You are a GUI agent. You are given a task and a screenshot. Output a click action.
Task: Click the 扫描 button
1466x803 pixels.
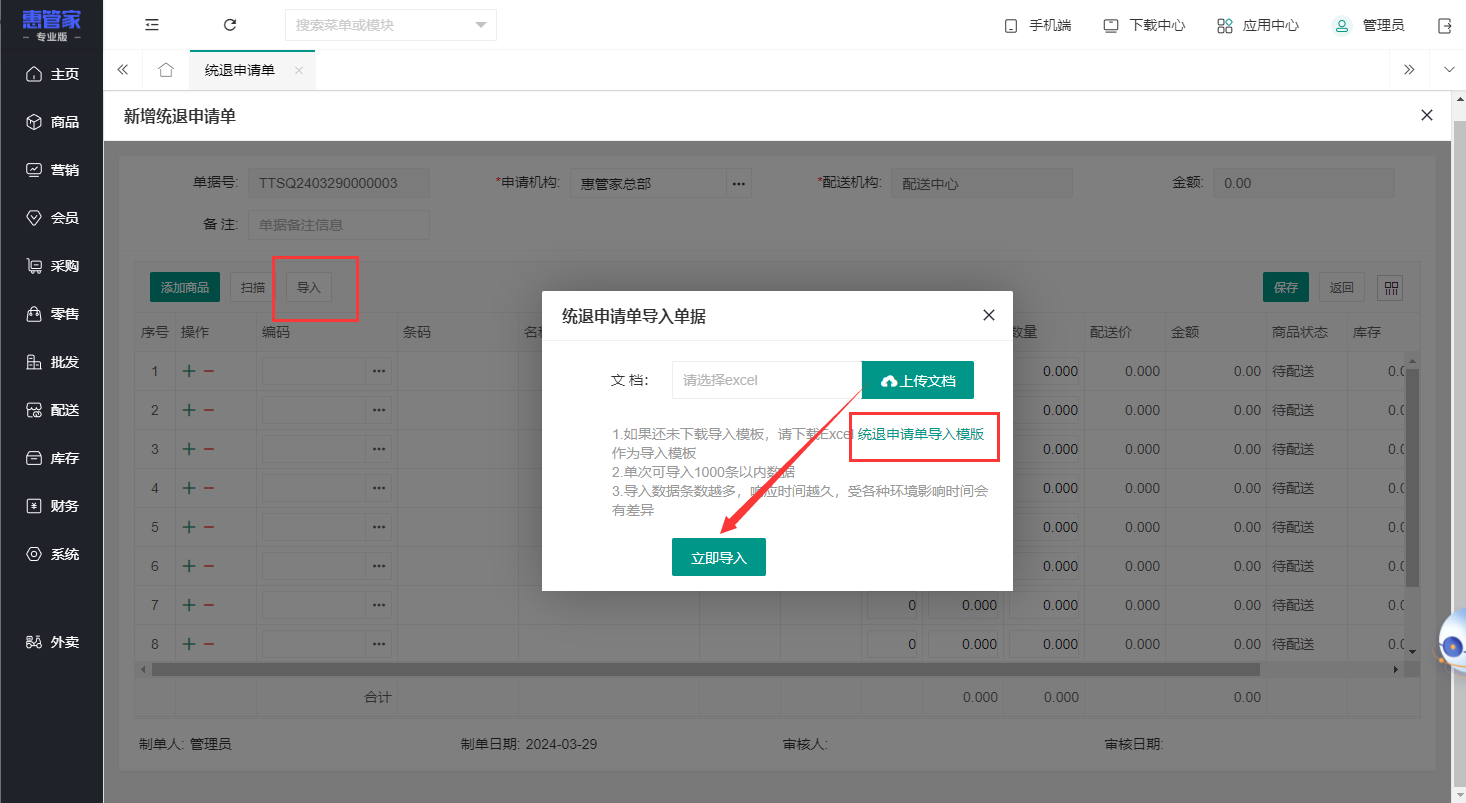point(253,287)
